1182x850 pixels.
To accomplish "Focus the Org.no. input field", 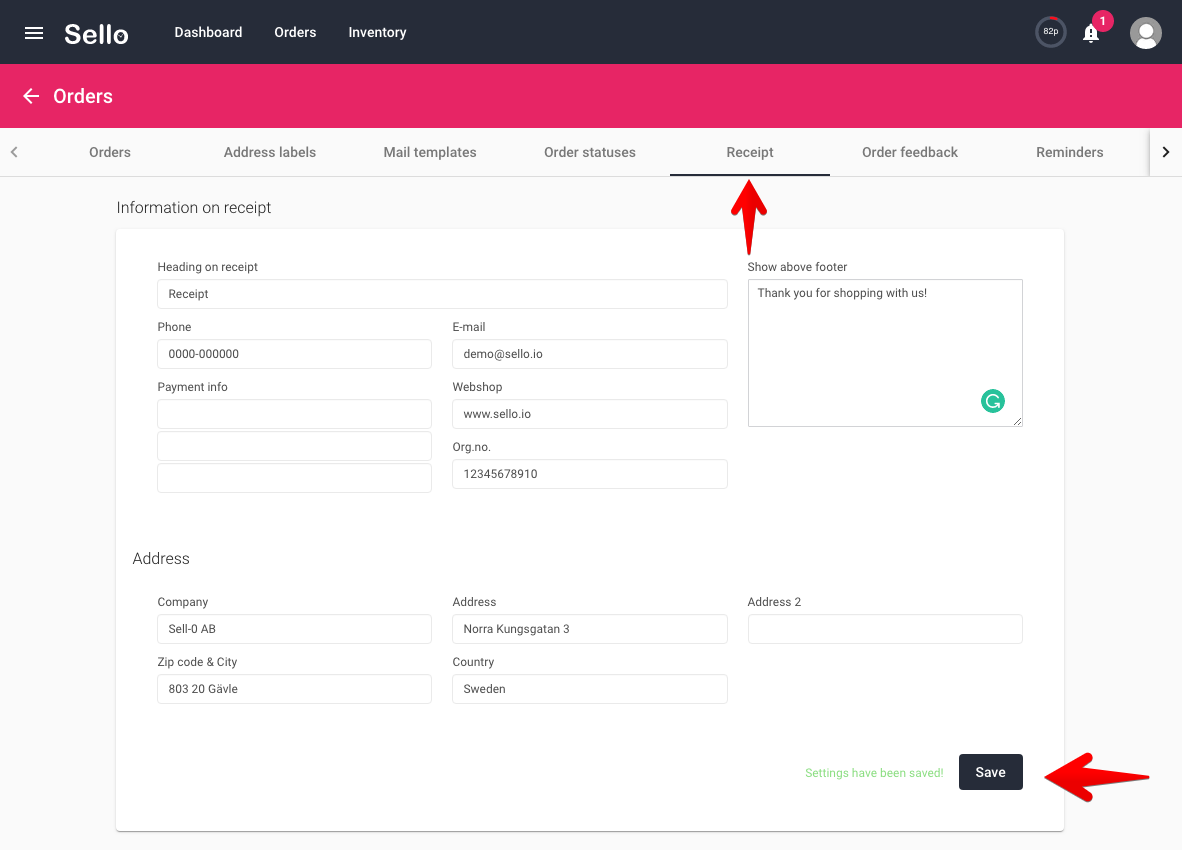I will tap(589, 474).
